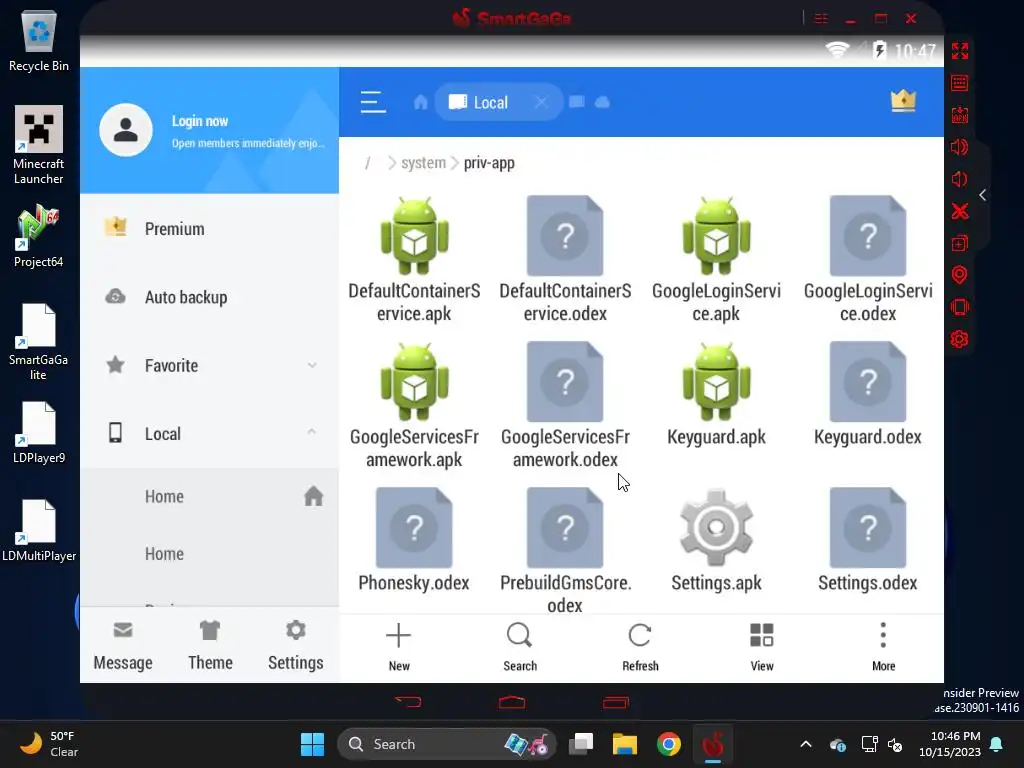This screenshot has width=1024, height=768.
Task: Open File Explorer from the taskbar
Action: (x=624, y=744)
